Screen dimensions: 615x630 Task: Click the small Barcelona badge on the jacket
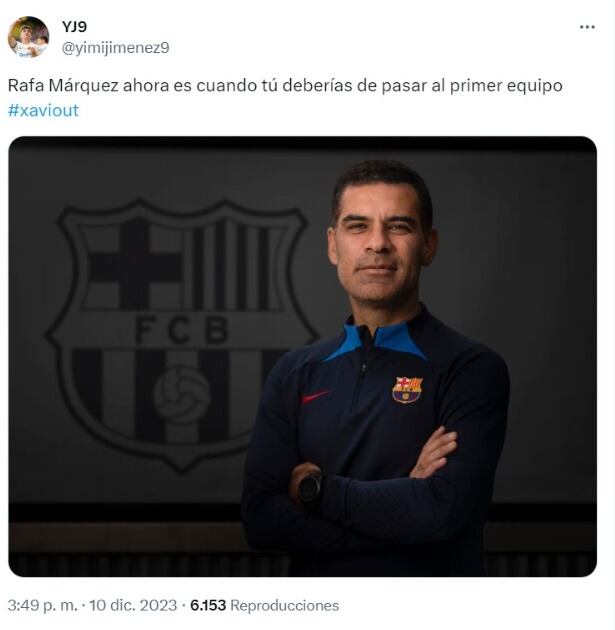tap(407, 389)
